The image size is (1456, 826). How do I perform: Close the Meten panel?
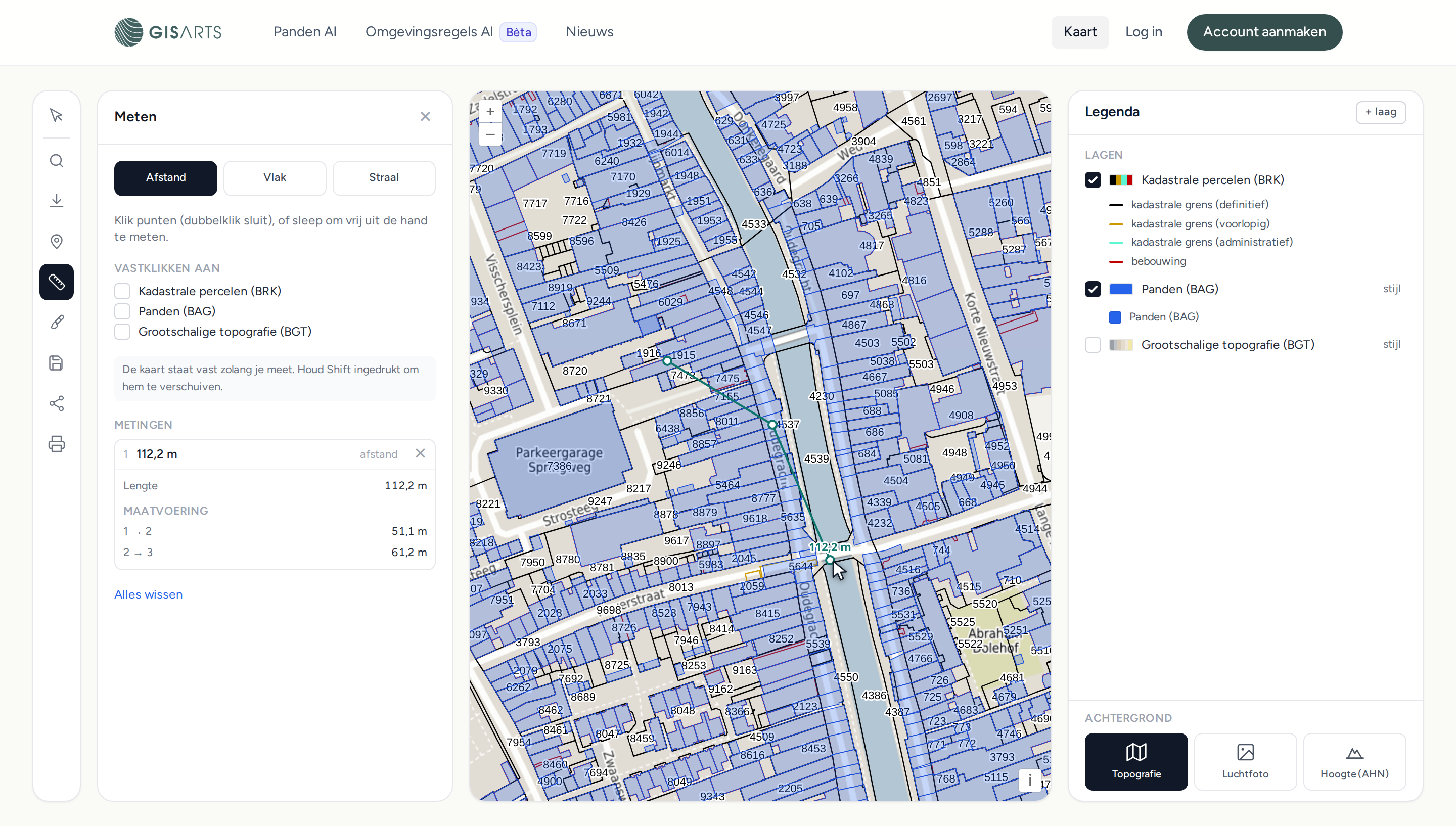tap(425, 117)
